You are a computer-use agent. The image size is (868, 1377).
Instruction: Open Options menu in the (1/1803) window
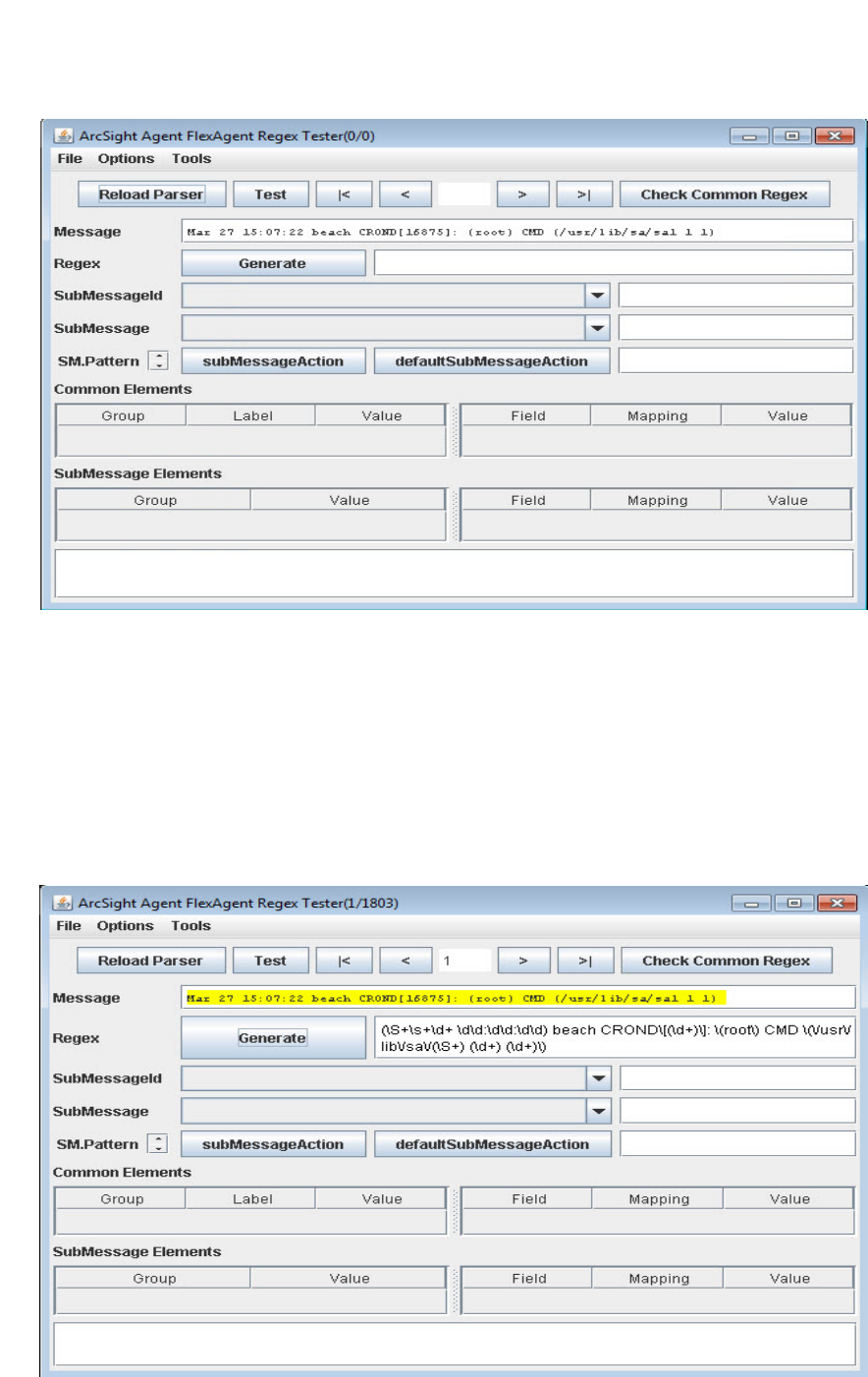tap(125, 925)
